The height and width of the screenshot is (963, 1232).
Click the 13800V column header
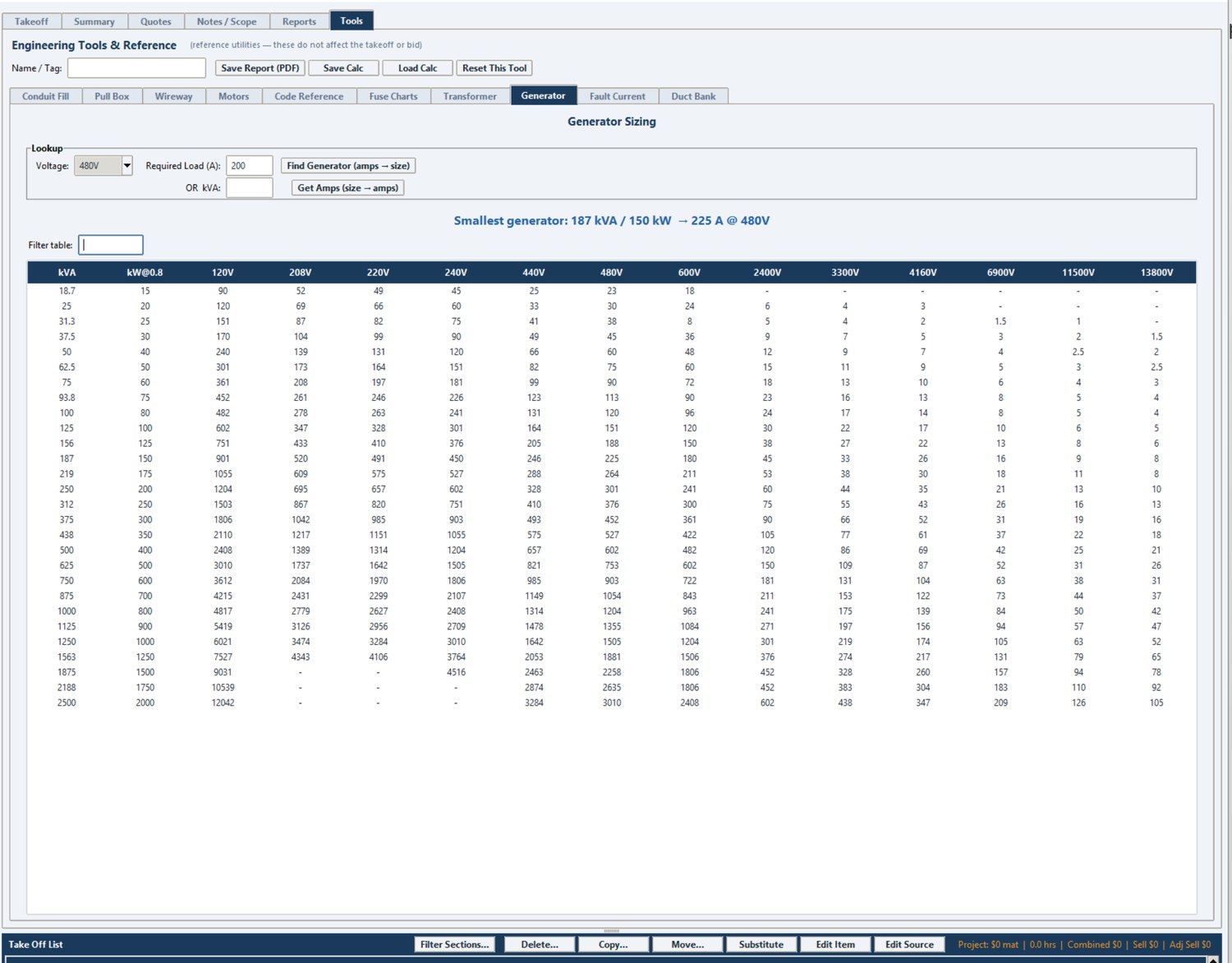[x=1156, y=272]
